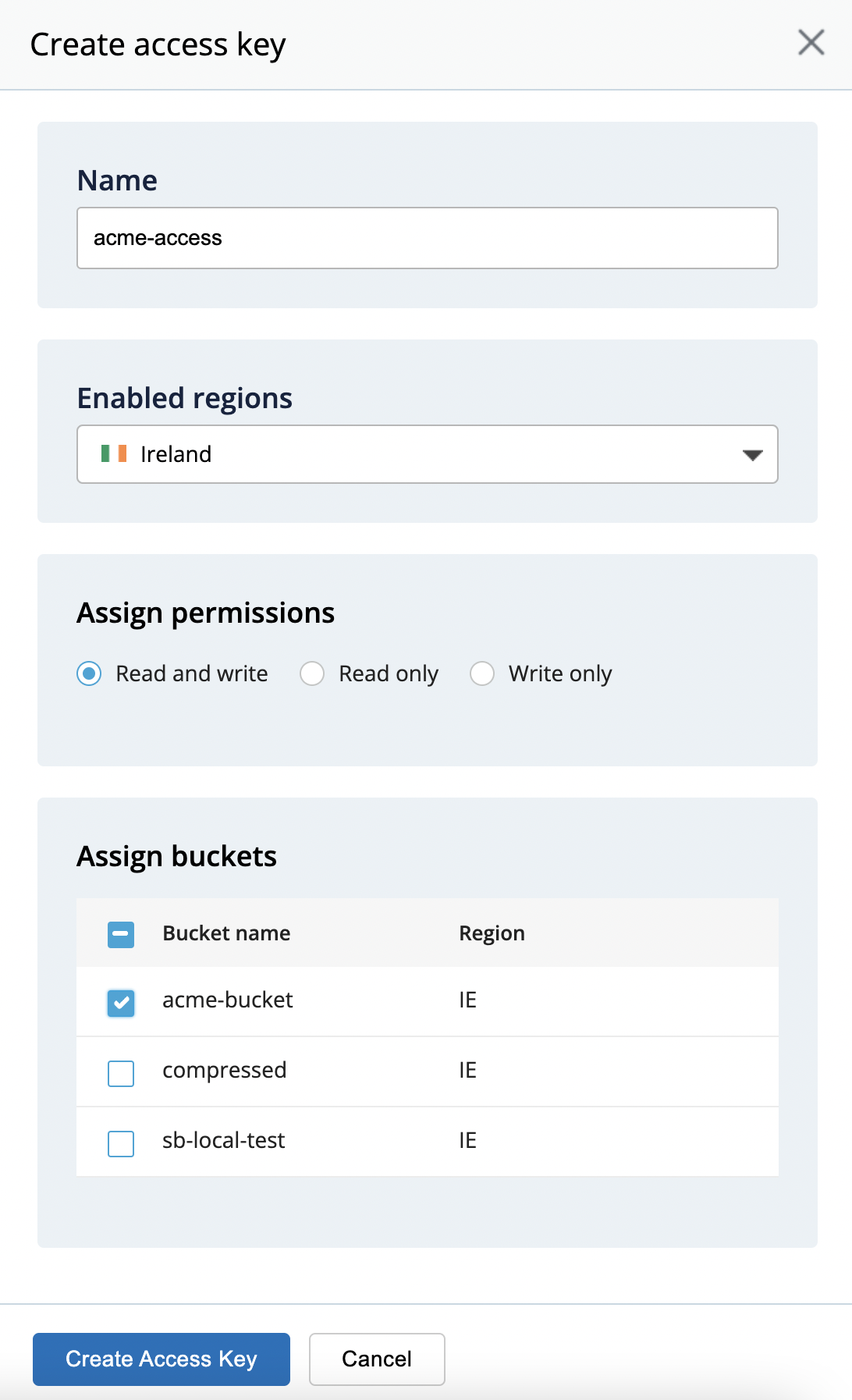Click the dropdown caret arrow for regions
The height and width of the screenshot is (1400, 852).
coord(752,455)
